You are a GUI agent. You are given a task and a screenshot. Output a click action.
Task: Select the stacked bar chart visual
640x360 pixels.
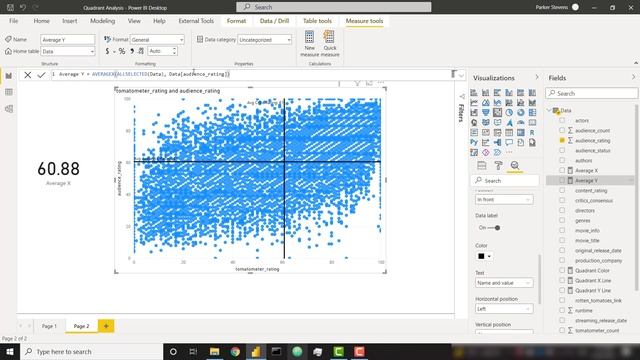(474, 93)
